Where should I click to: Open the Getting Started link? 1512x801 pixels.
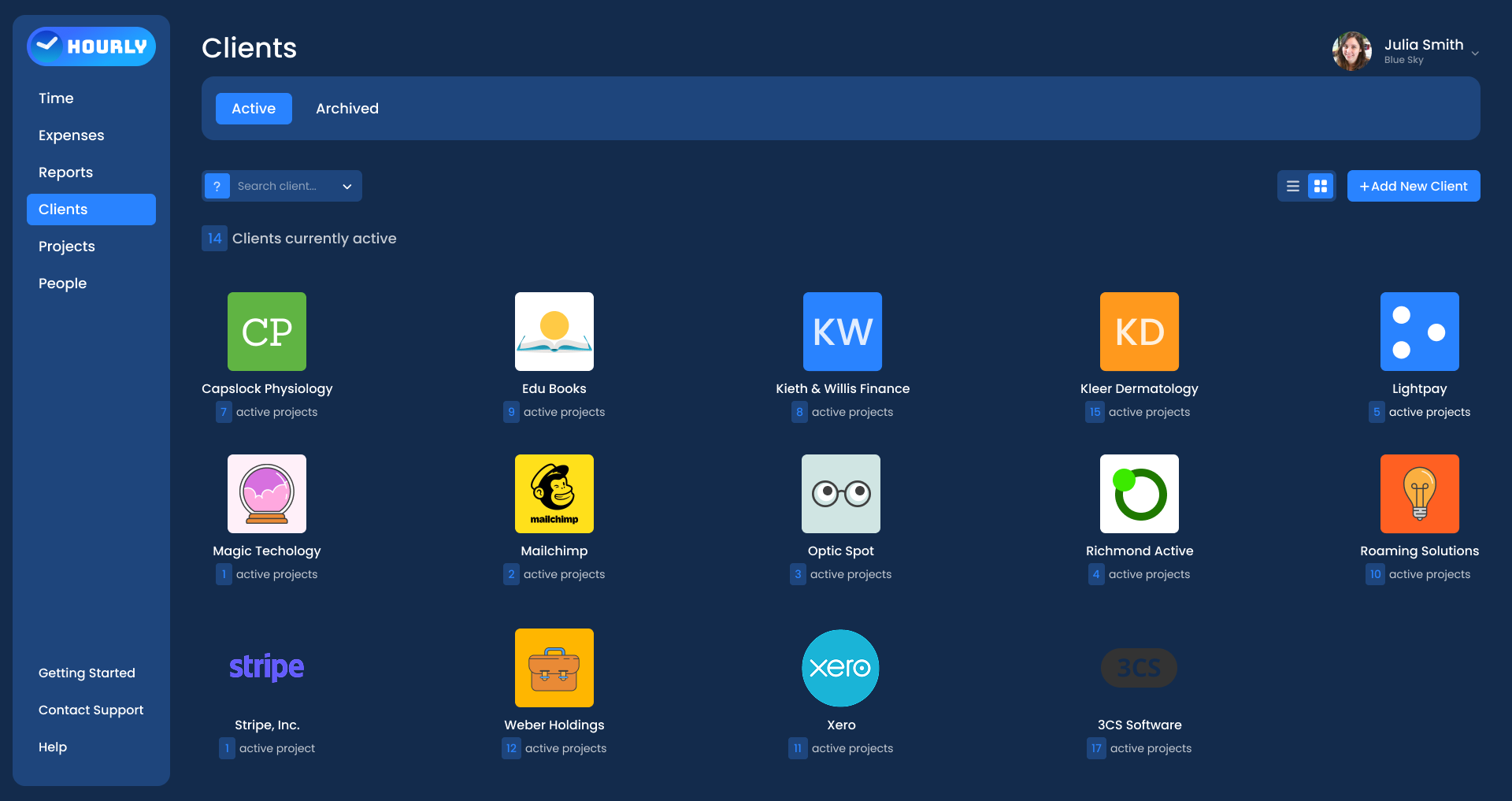click(87, 673)
